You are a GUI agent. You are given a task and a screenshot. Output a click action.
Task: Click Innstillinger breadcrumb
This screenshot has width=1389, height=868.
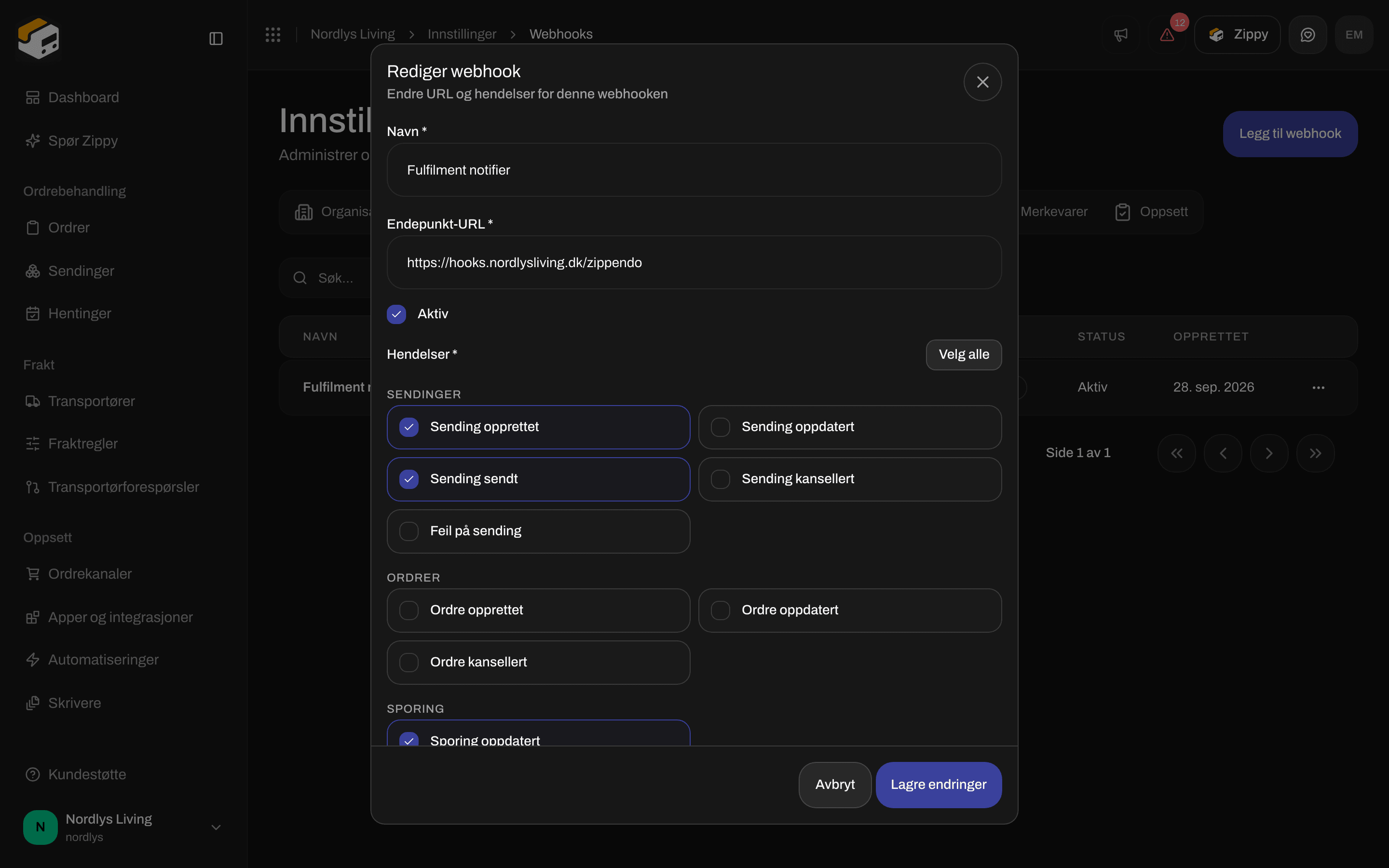tap(462, 34)
